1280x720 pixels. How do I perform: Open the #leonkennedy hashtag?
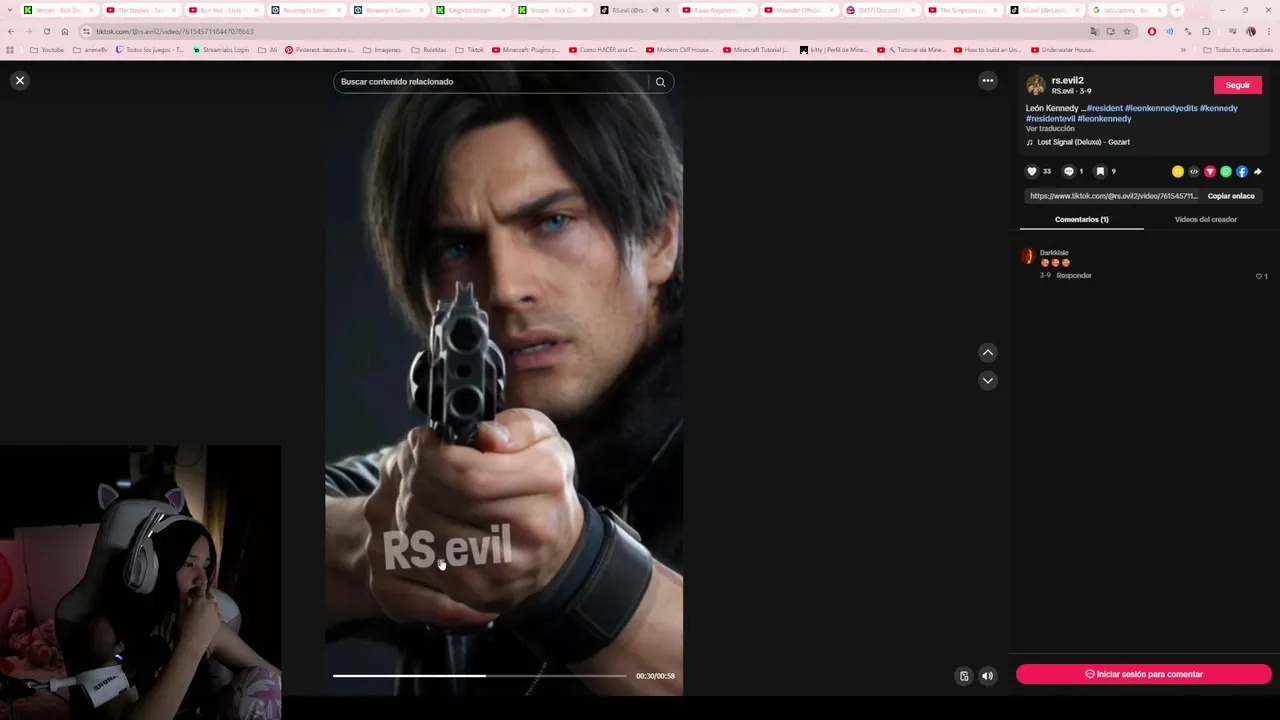(x=1104, y=119)
